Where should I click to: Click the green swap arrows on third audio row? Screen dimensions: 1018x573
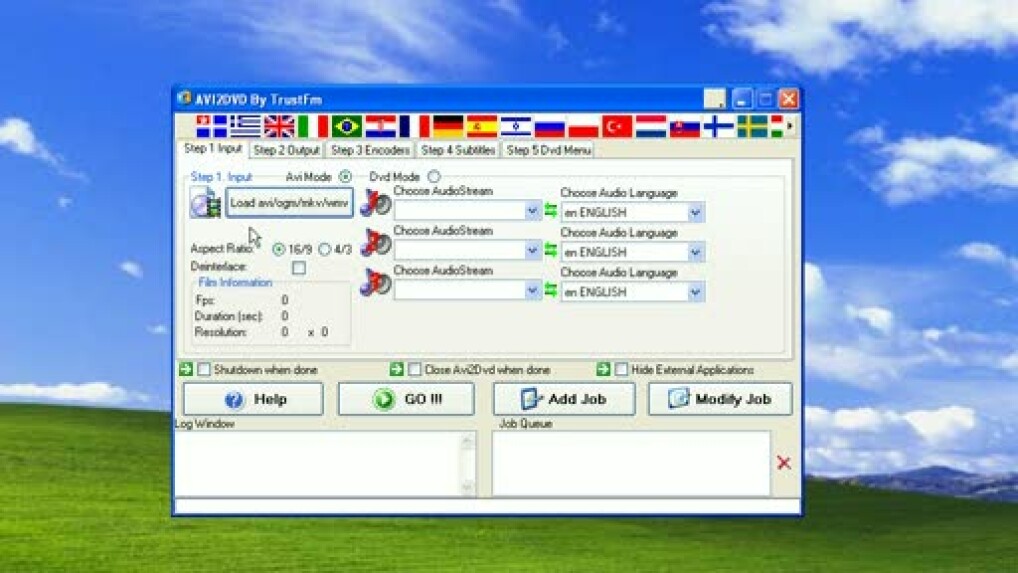coord(550,291)
